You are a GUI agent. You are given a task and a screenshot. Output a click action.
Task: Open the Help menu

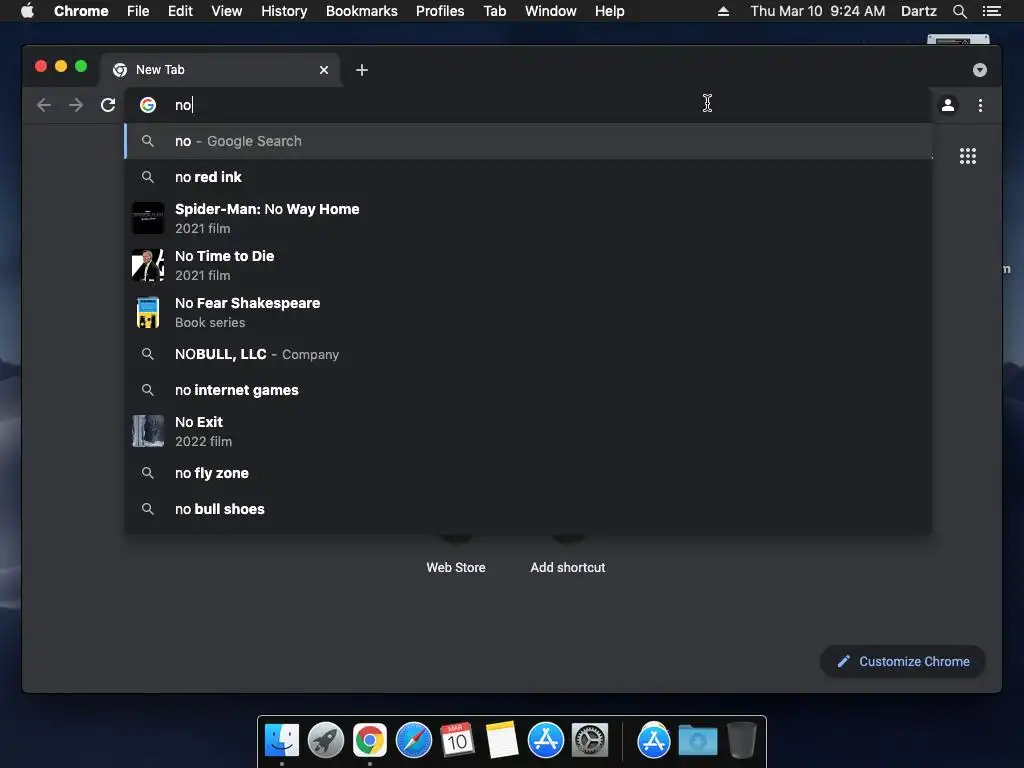(x=609, y=11)
